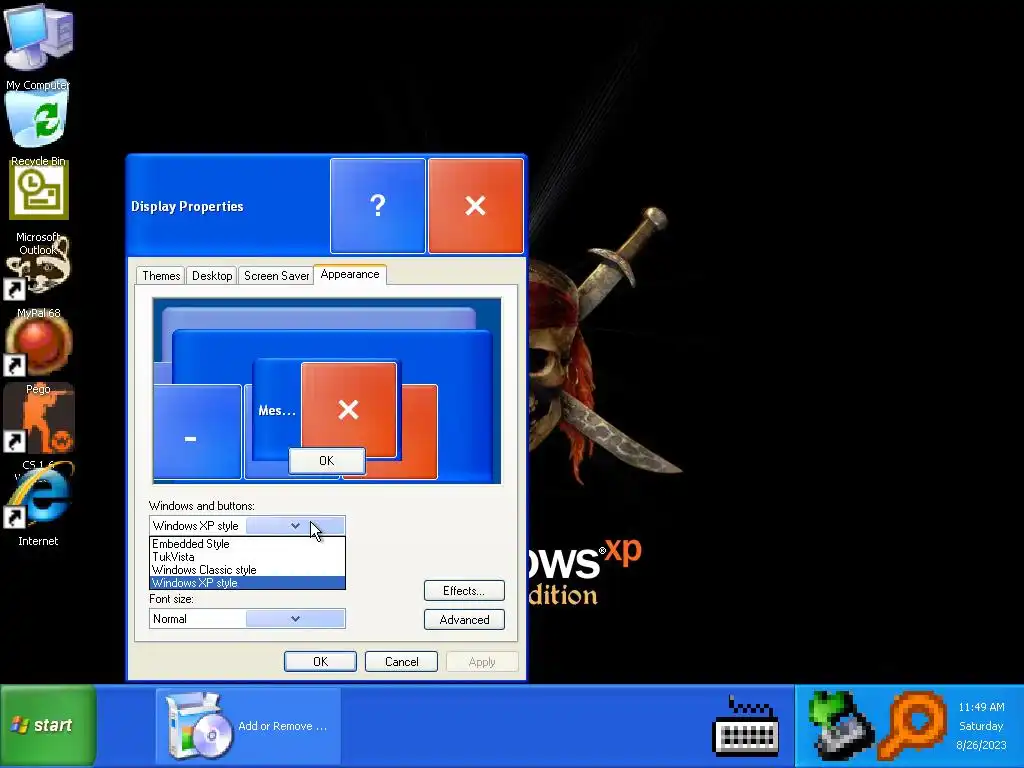Click the question mark help button
The width and height of the screenshot is (1024, 768).
coord(377,206)
